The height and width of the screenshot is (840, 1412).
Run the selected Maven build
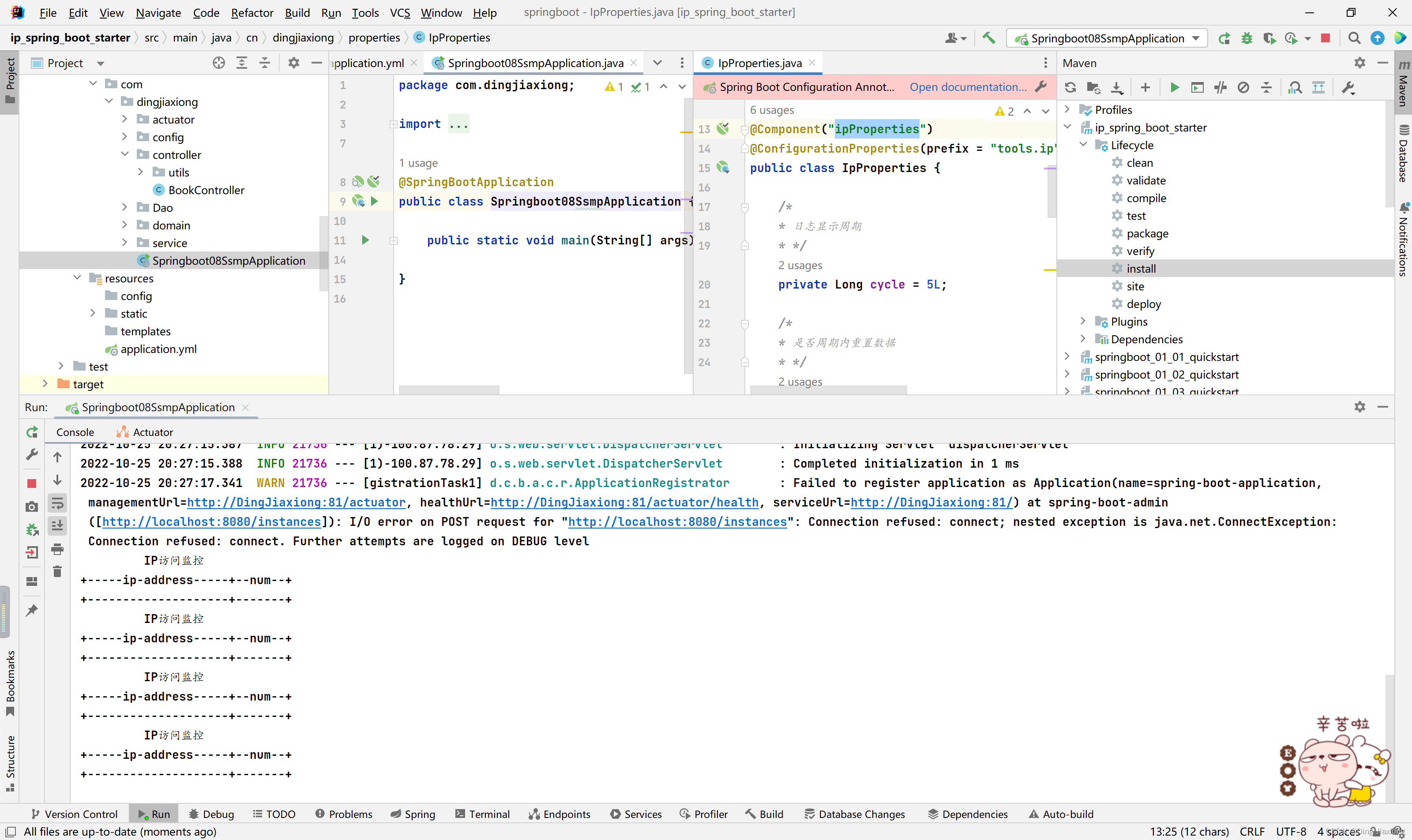(1174, 88)
